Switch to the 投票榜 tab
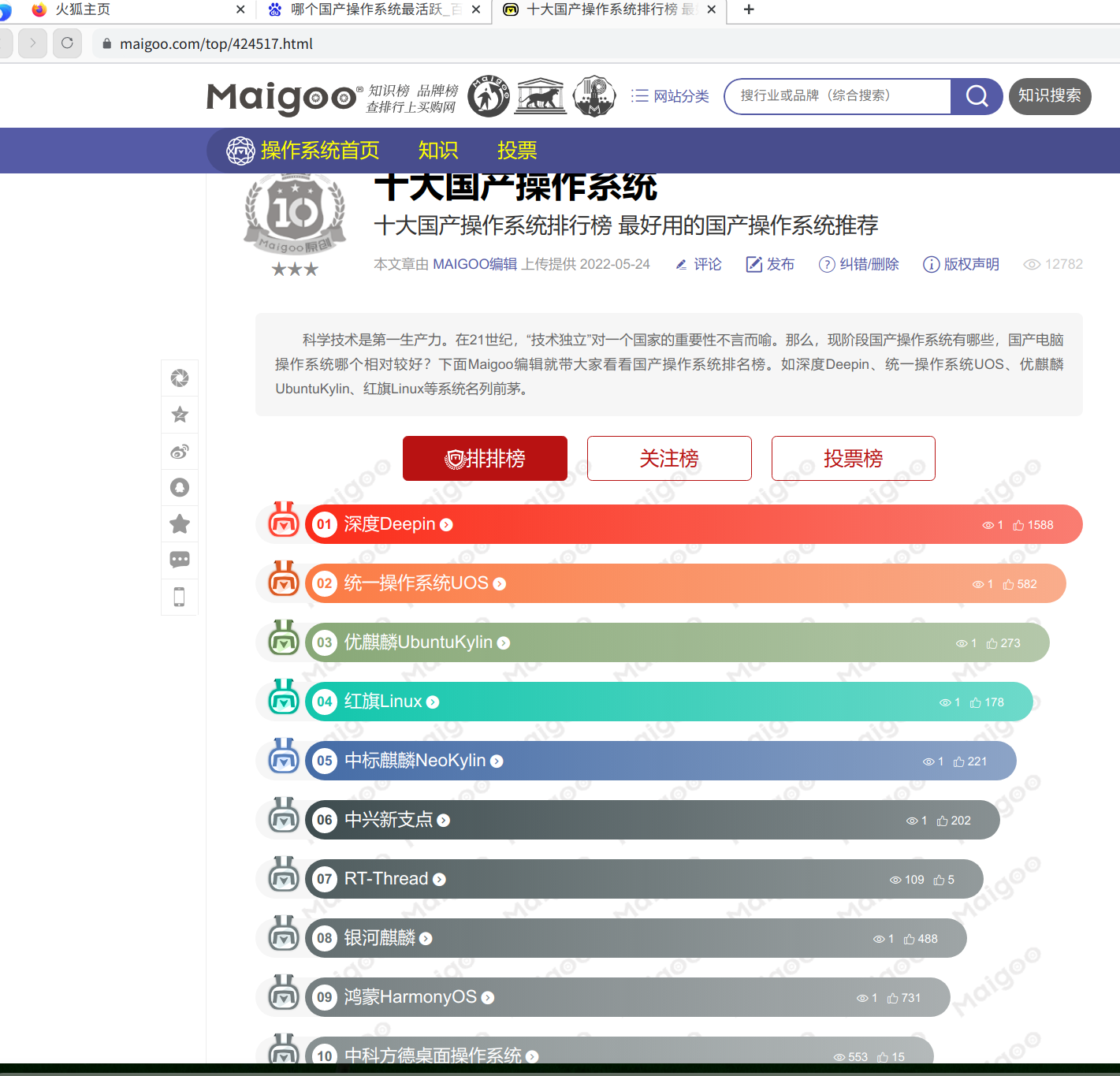This screenshot has height=1076, width=1120. (853, 458)
